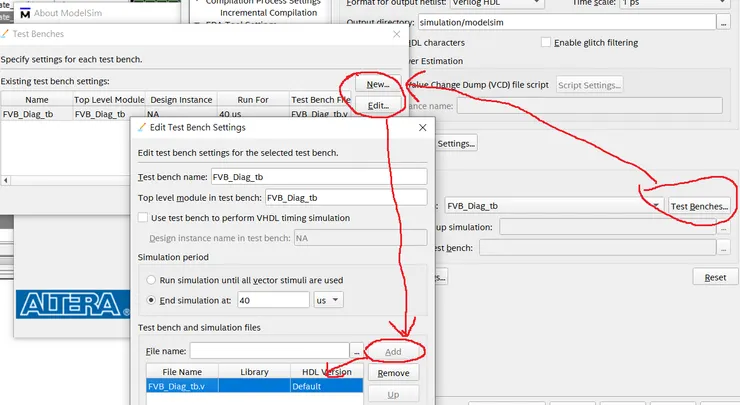
Task: Browse script to set up simulation ... button
Action: pos(723,227)
